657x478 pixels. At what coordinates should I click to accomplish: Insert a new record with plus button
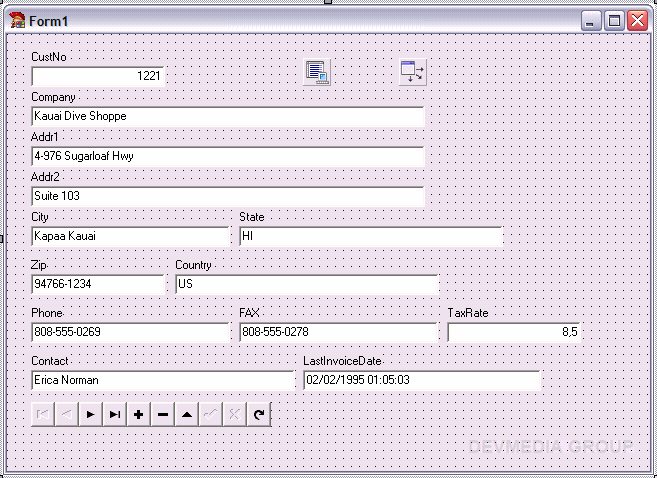139,414
